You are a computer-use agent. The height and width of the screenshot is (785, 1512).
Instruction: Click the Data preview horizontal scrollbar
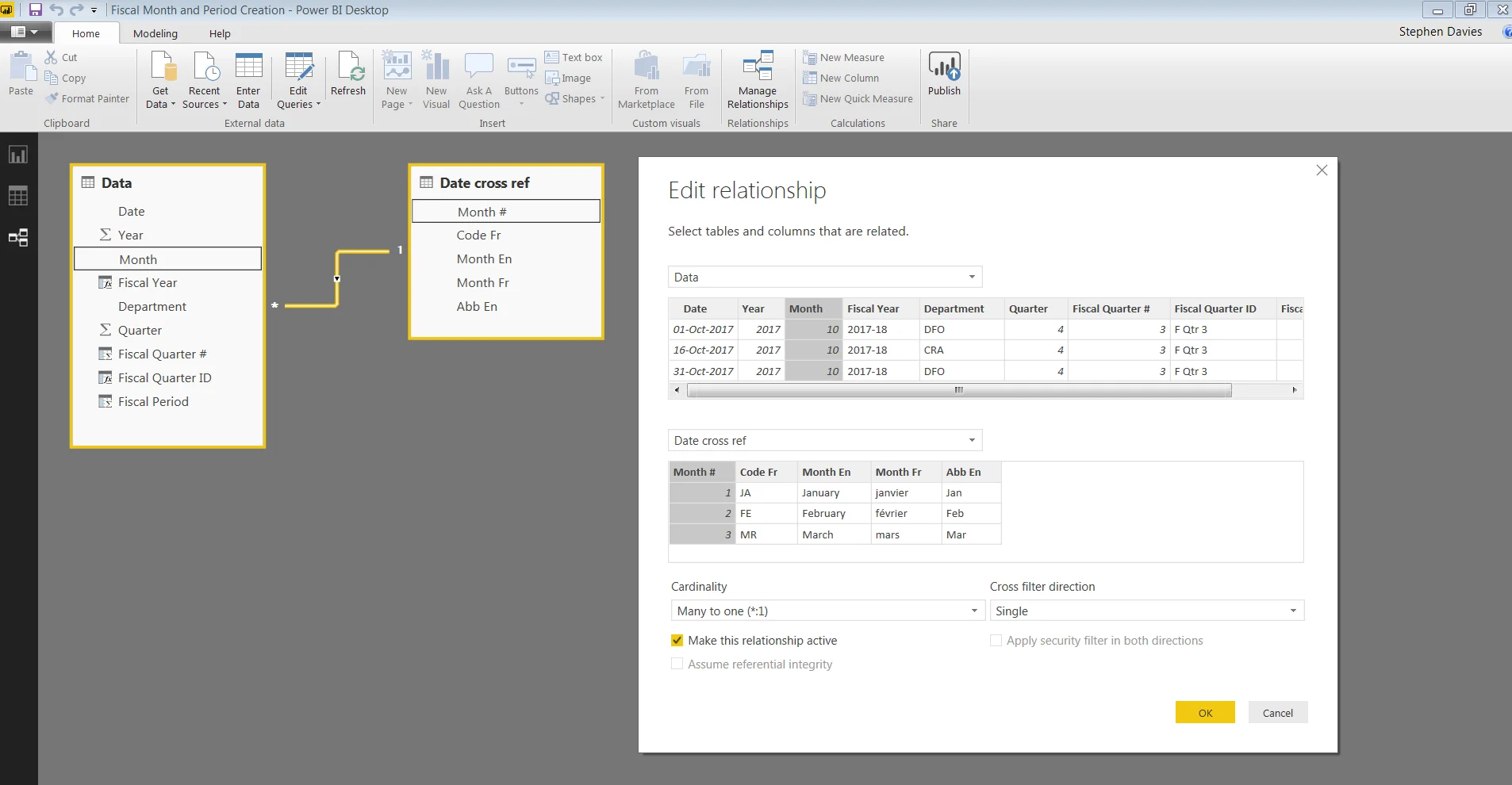pos(959,390)
